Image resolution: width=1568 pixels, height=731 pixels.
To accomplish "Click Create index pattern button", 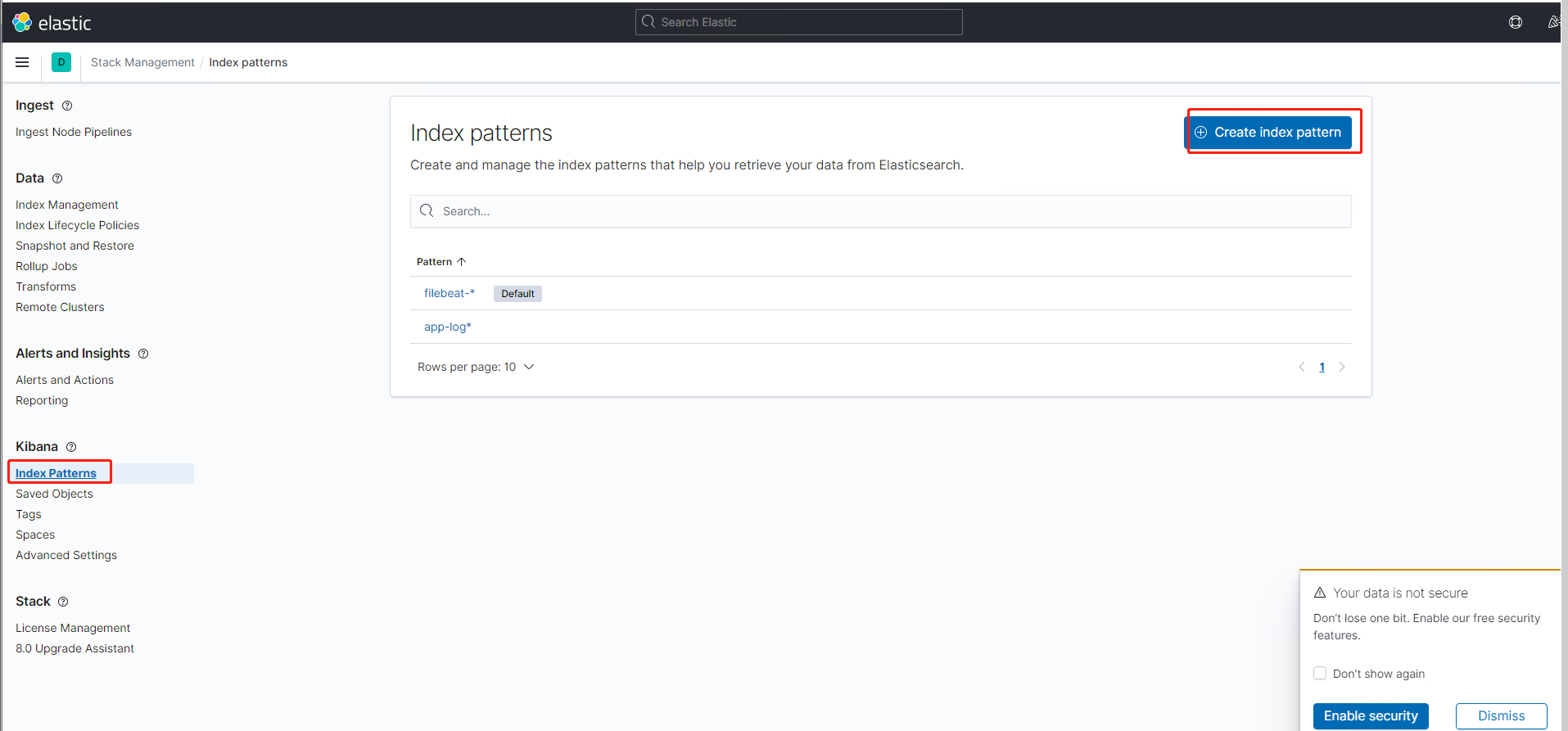I will 1268,133.
